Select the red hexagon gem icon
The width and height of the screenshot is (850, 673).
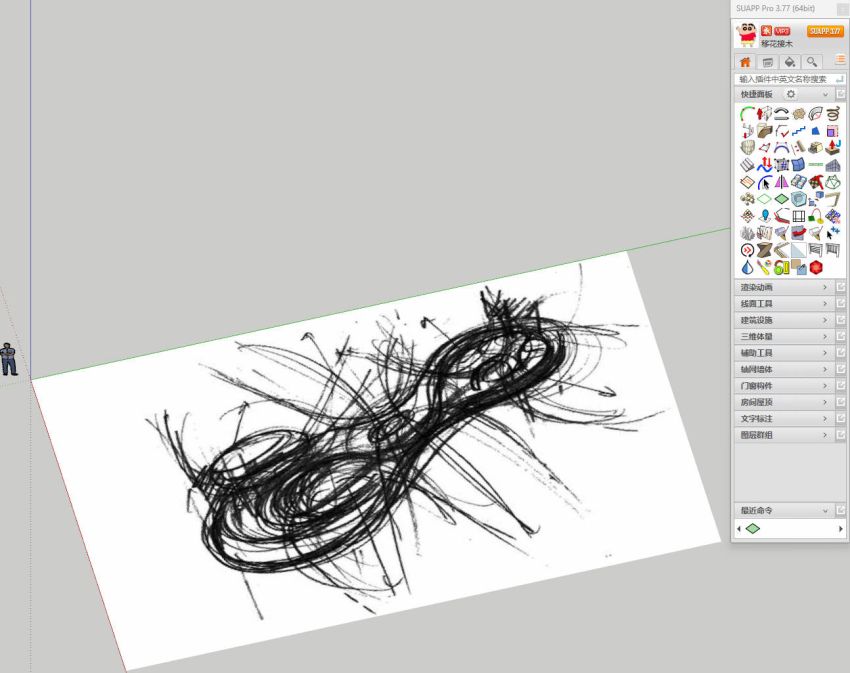pyautogui.click(x=816, y=267)
